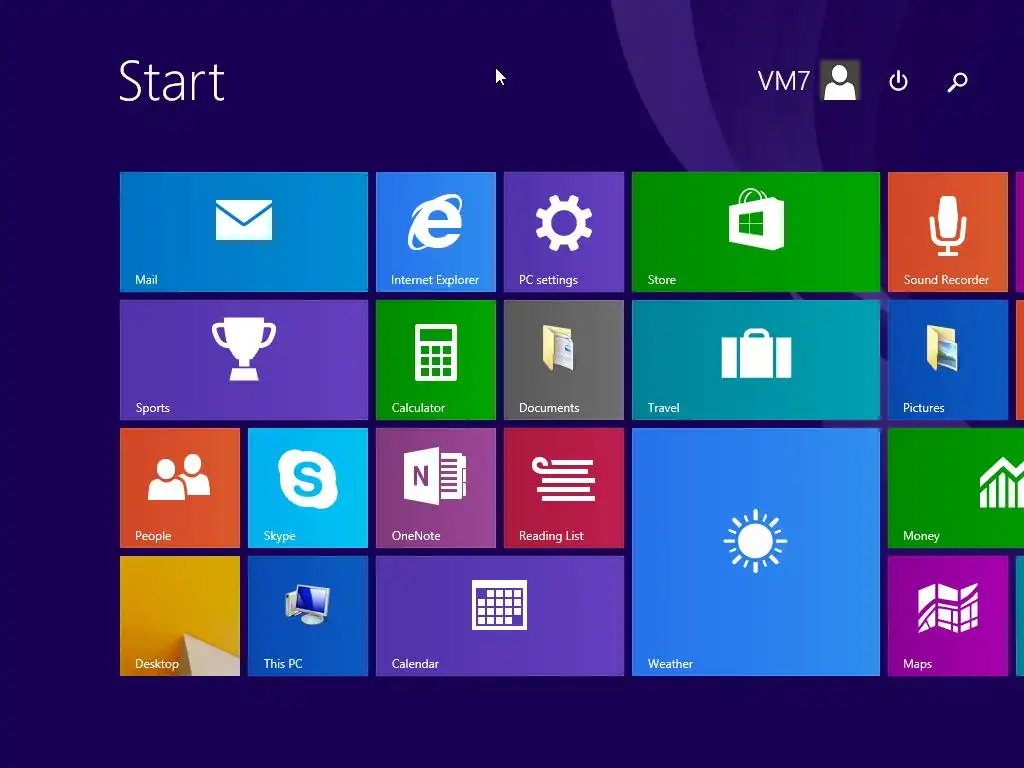This screenshot has width=1024, height=768.
Task: Open the Maps tile
Action: pos(948,616)
